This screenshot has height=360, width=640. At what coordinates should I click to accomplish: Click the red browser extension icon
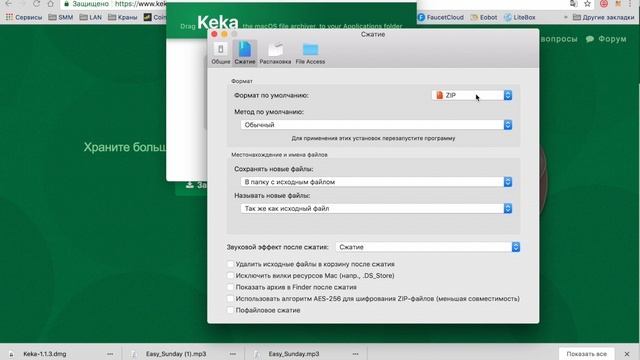(x=604, y=4)
